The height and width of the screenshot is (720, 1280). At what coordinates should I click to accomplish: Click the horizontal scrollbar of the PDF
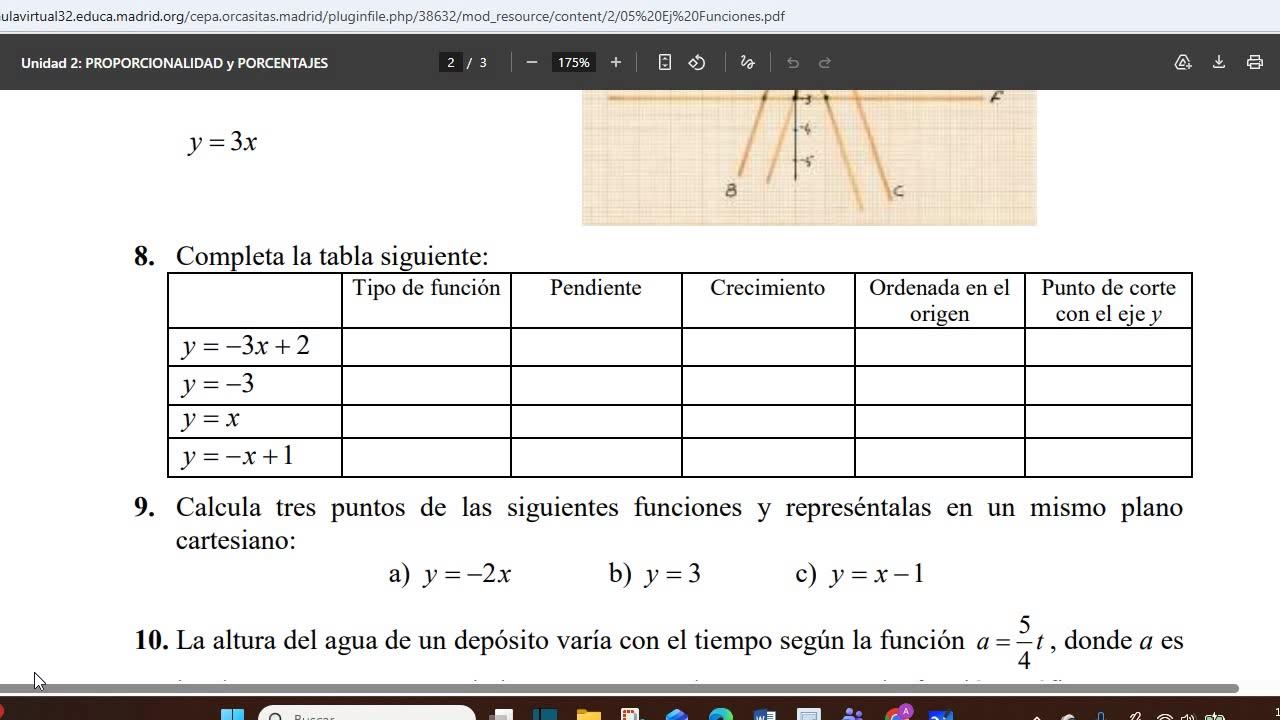pos(619,688)
